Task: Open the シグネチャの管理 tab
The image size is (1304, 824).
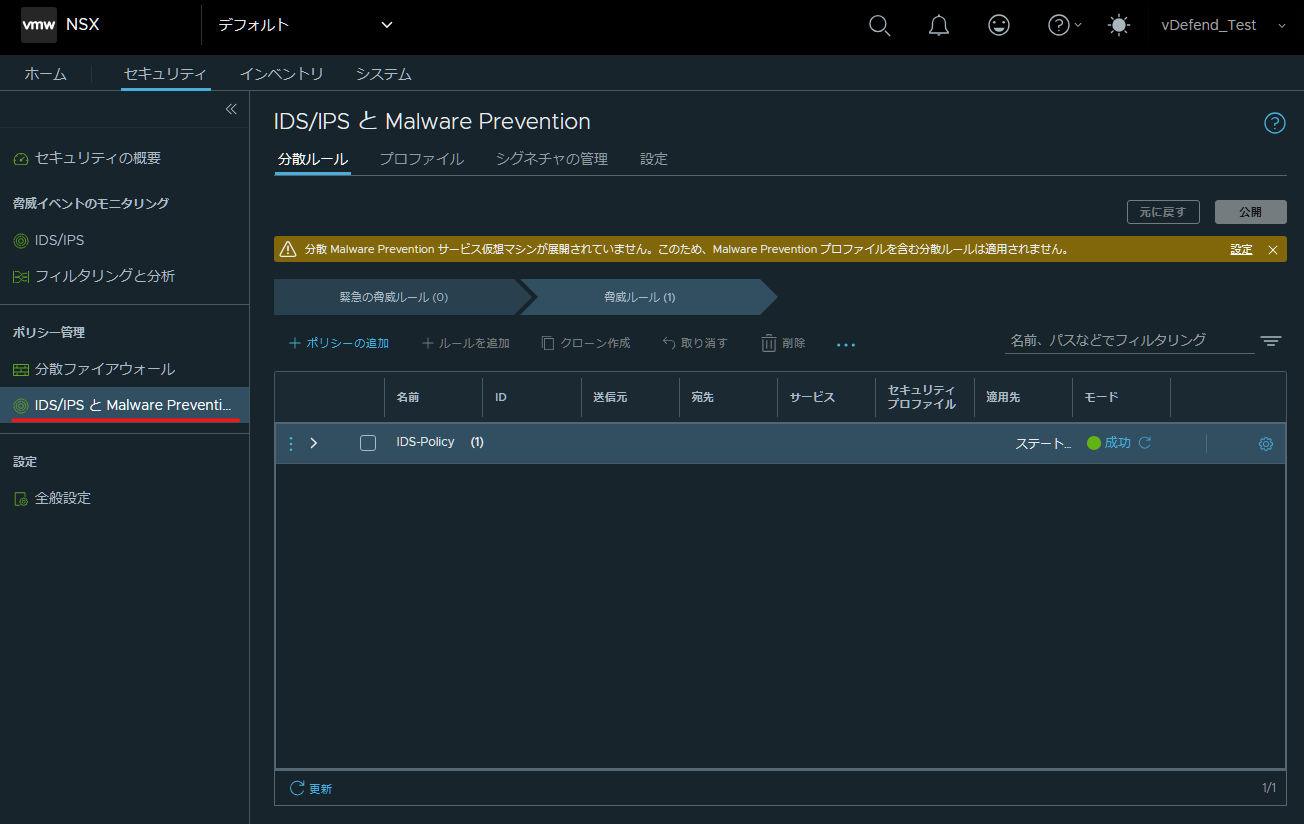Action: [x=551, y=159]
